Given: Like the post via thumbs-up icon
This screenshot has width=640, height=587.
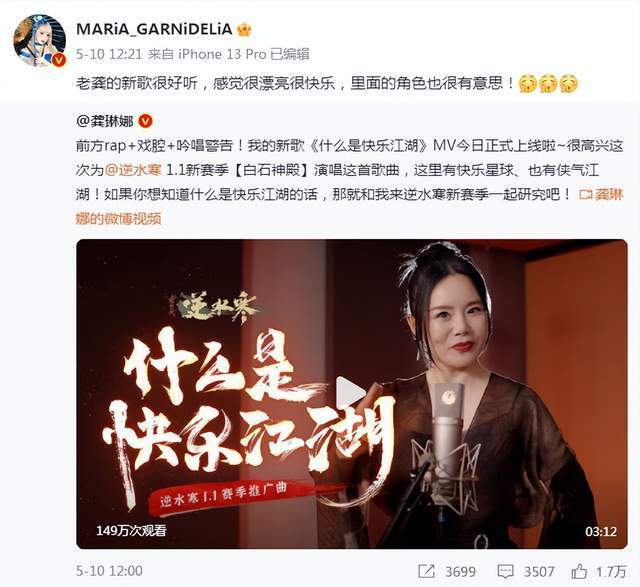Looking at the screenshot, I should coord(579,571).
